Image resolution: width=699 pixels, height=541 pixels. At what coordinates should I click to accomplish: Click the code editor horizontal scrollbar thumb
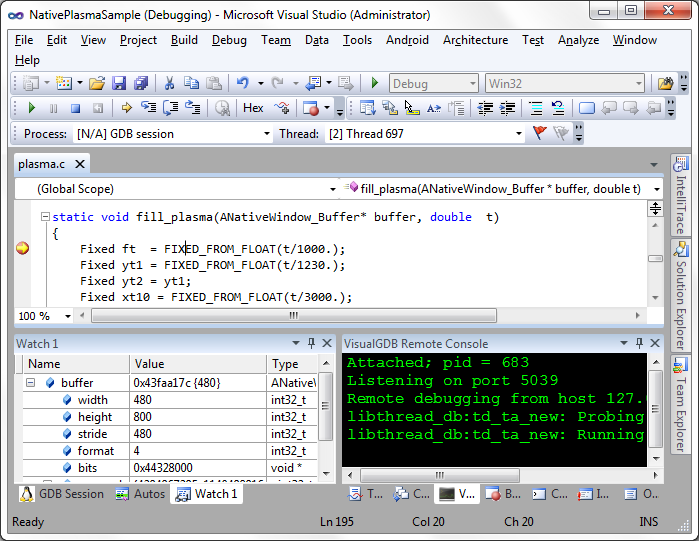click(x=294, y=316)
